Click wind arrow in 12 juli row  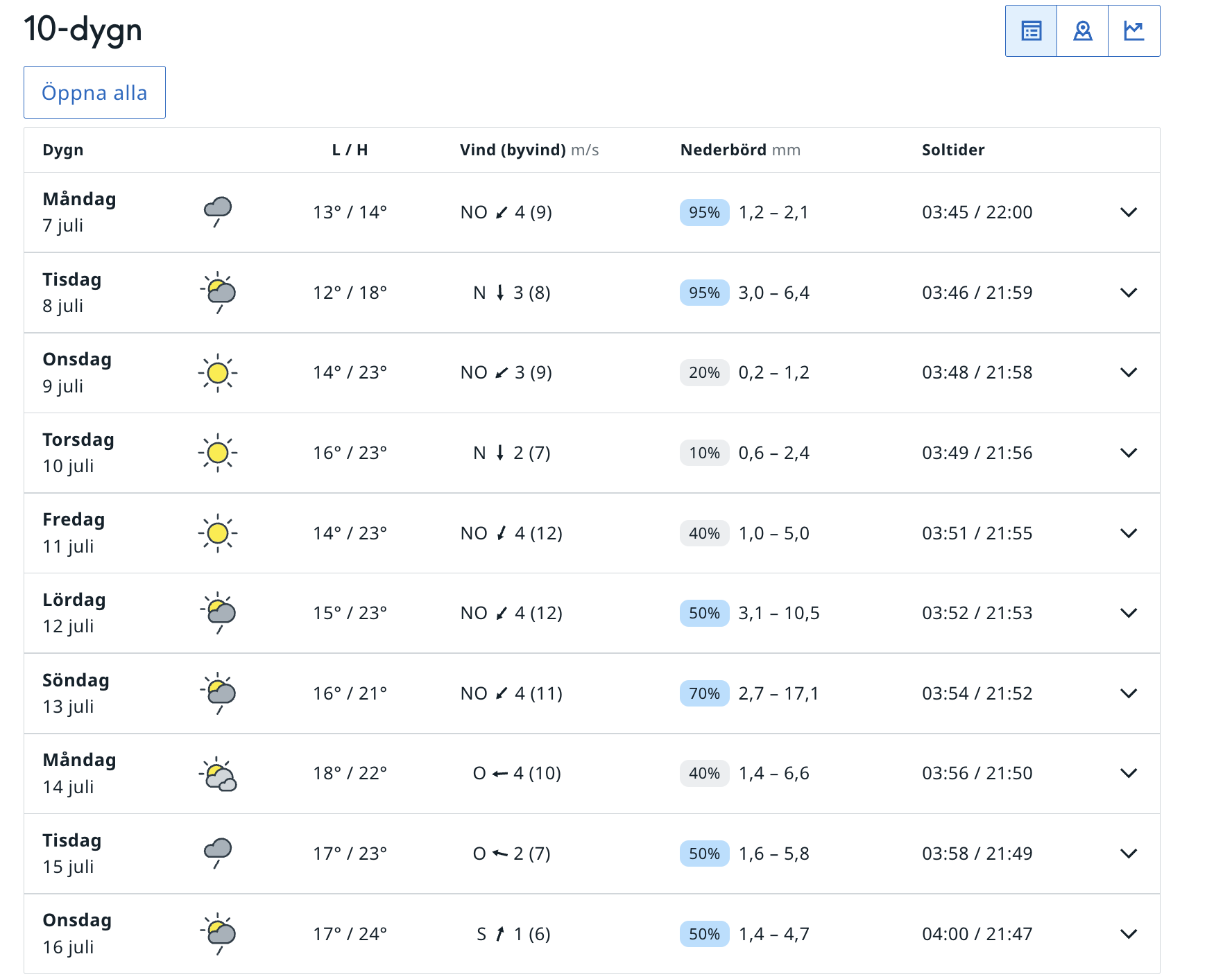coord(502,613)
